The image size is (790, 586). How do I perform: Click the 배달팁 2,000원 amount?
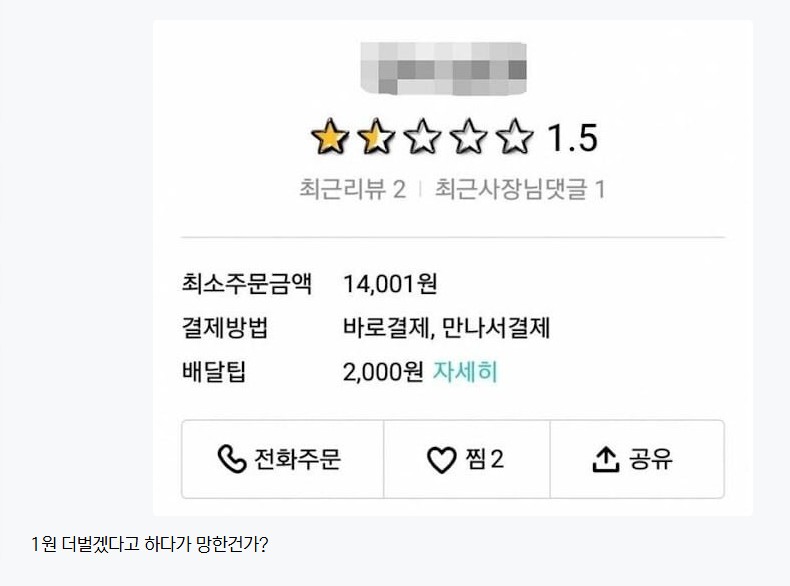(x=383, y=372)
